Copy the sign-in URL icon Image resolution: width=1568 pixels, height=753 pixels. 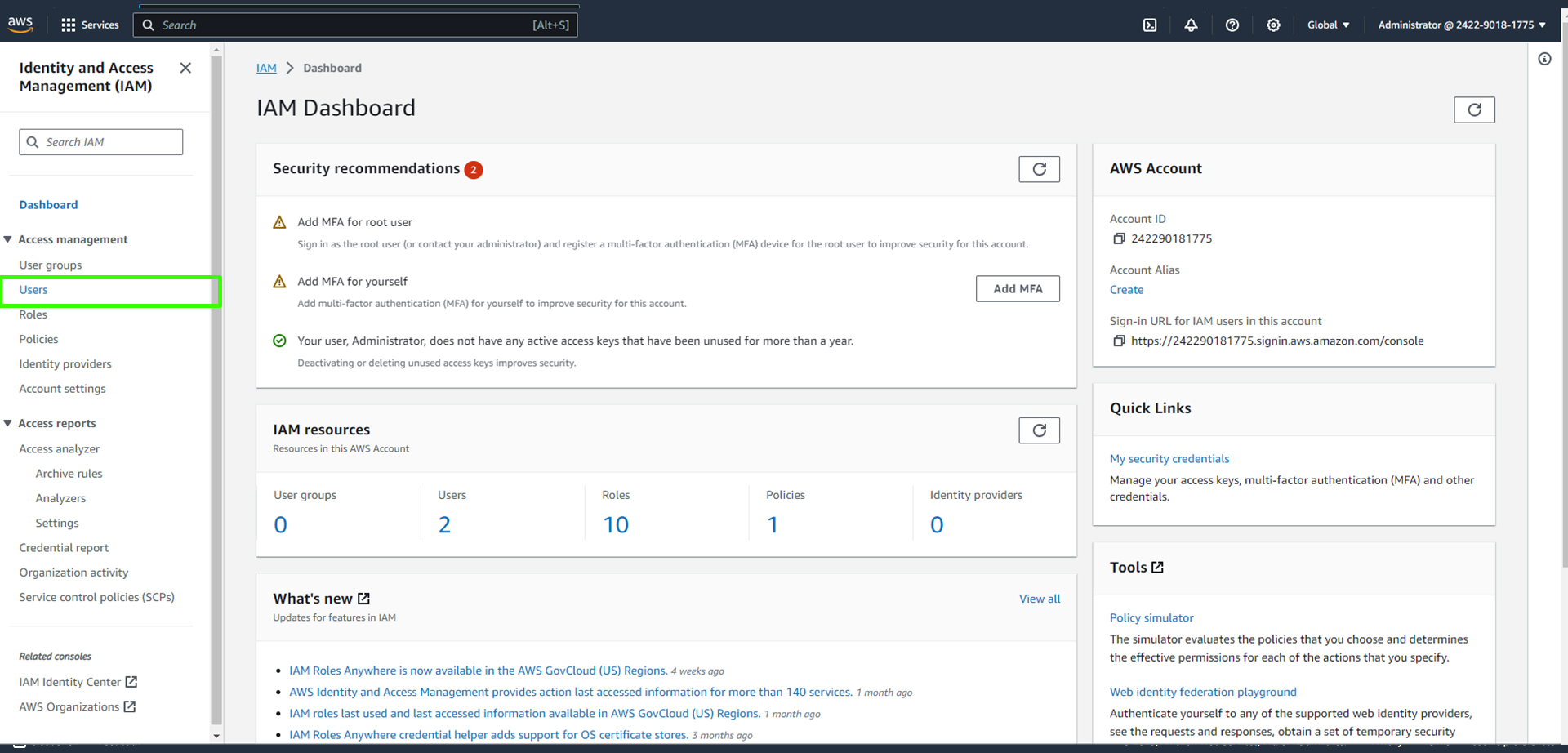point(1119,341)
